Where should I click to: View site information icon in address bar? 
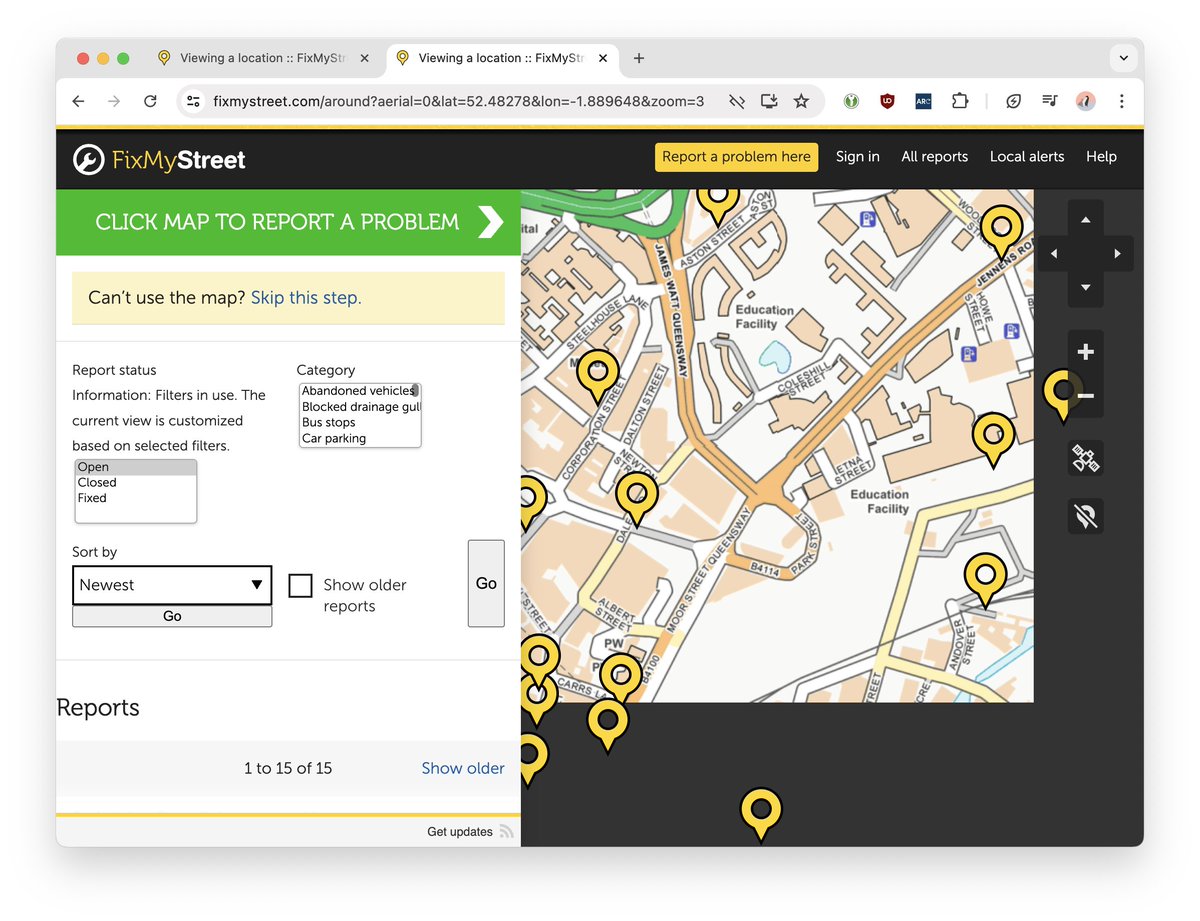194,101
